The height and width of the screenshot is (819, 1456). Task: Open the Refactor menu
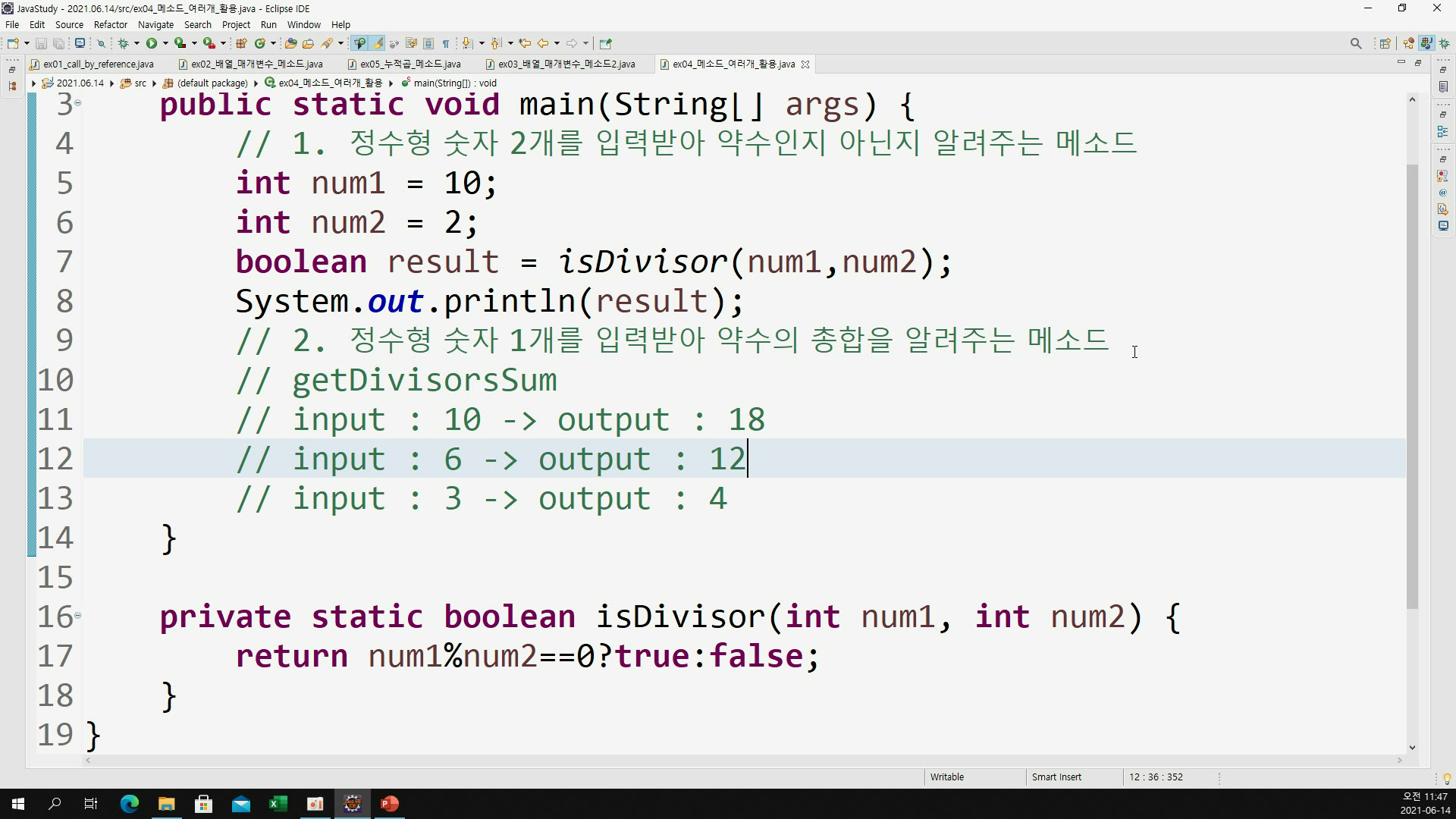tap(110, 24)
